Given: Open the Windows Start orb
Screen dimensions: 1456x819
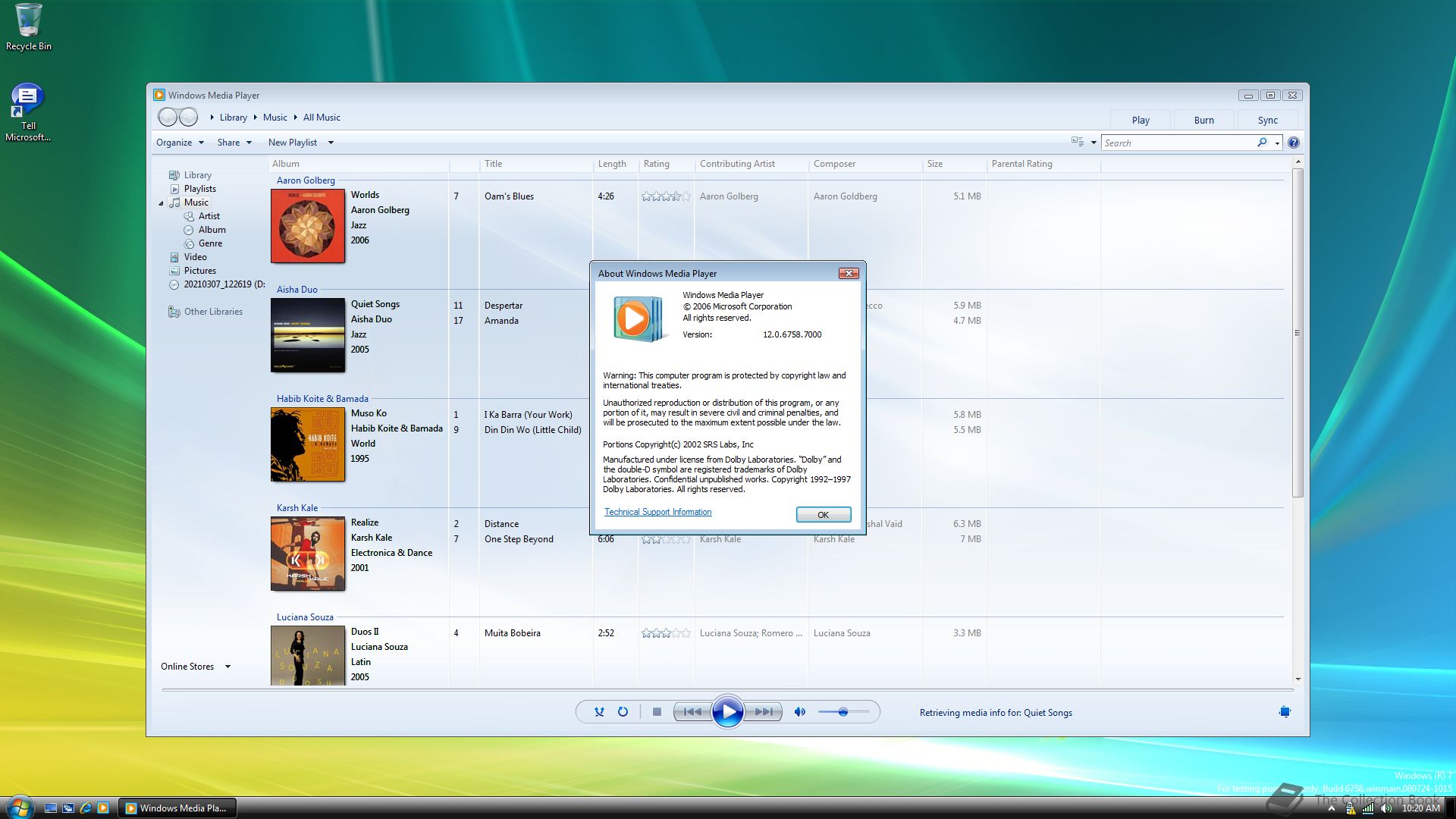Looking at the screenshot, I should click(x=19, y=806).
